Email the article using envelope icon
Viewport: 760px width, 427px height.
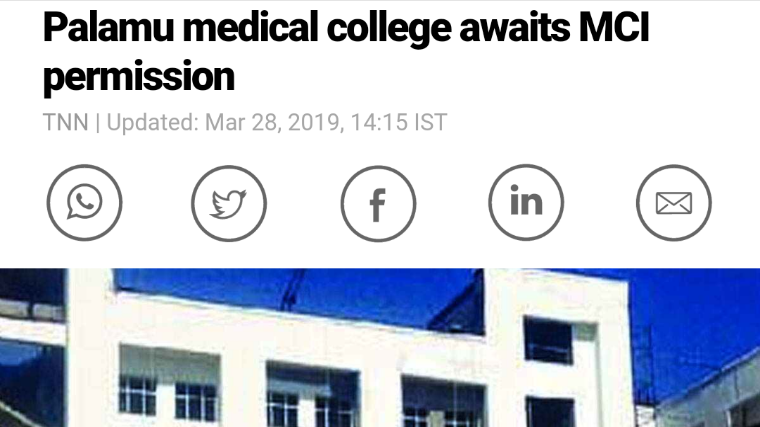click(x=674, y=203)
